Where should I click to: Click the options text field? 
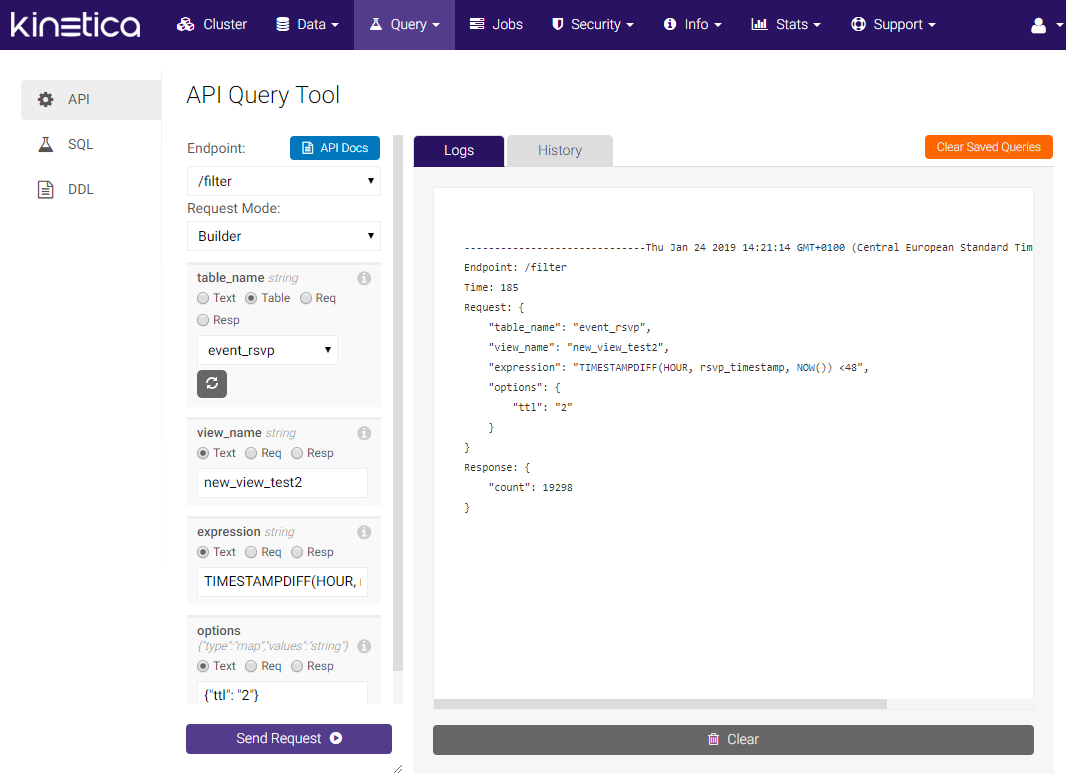tap(282, 694)
